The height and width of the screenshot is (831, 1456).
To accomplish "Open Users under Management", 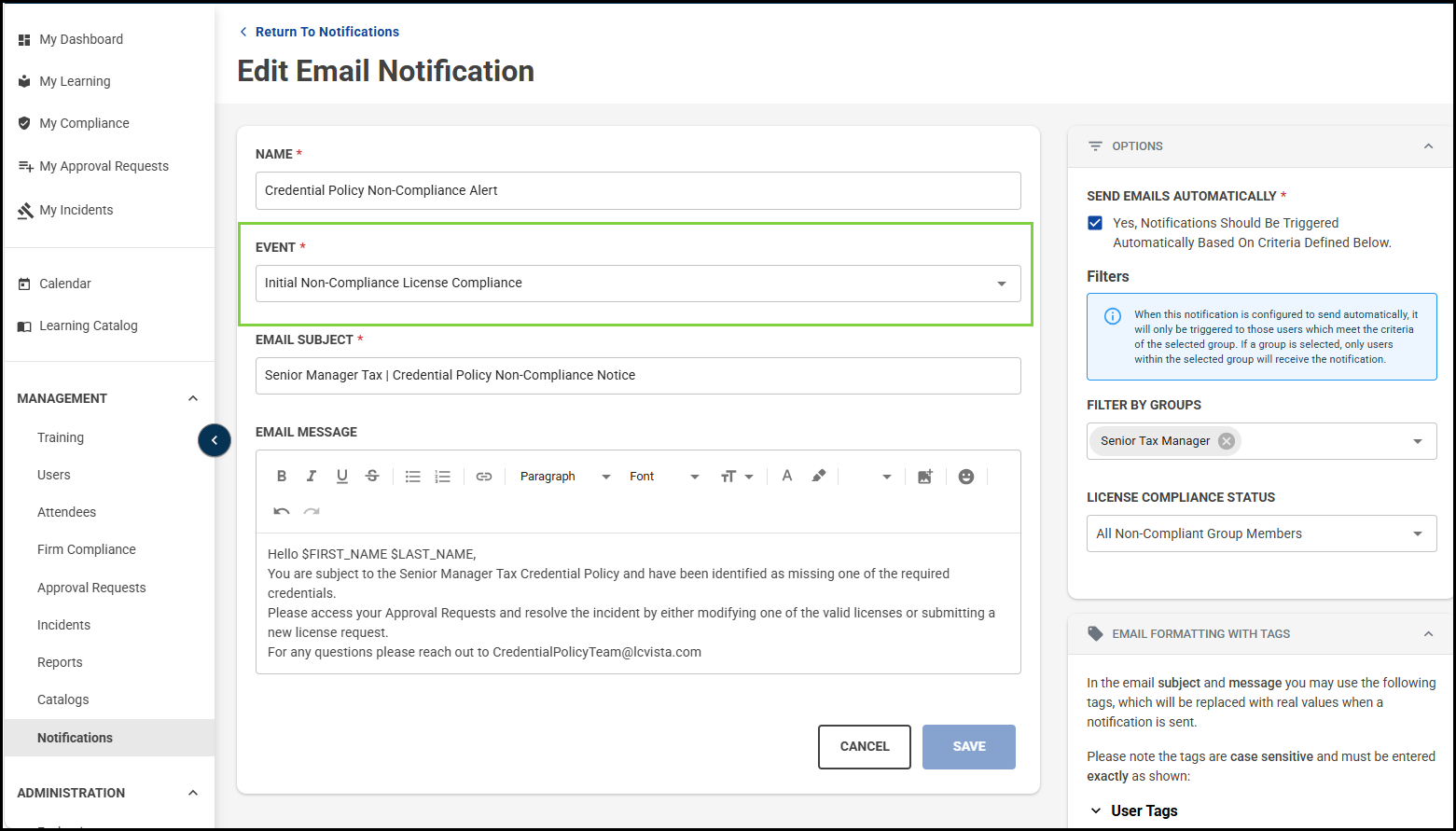I will [x=54, y=475].
